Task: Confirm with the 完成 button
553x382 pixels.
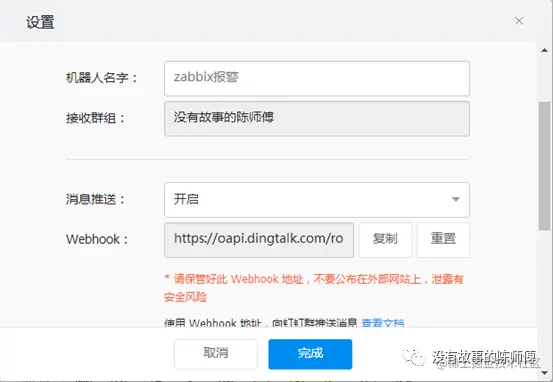Action: [x=310, y=354]
